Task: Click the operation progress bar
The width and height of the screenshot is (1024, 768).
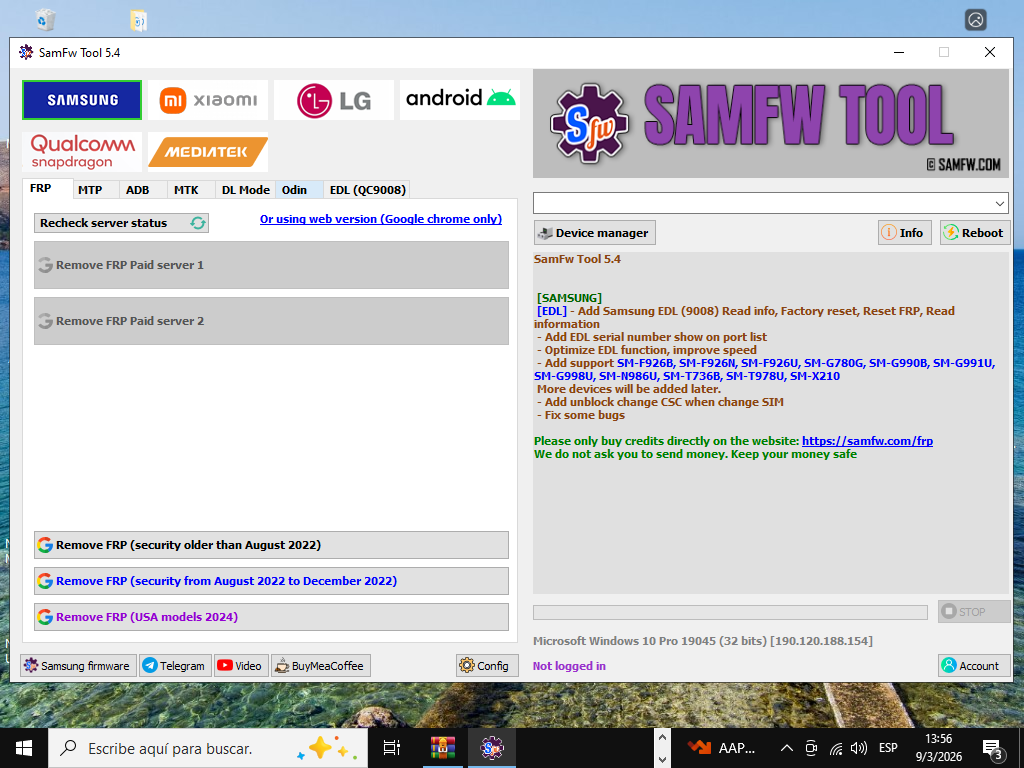Action: click(730, 613)
